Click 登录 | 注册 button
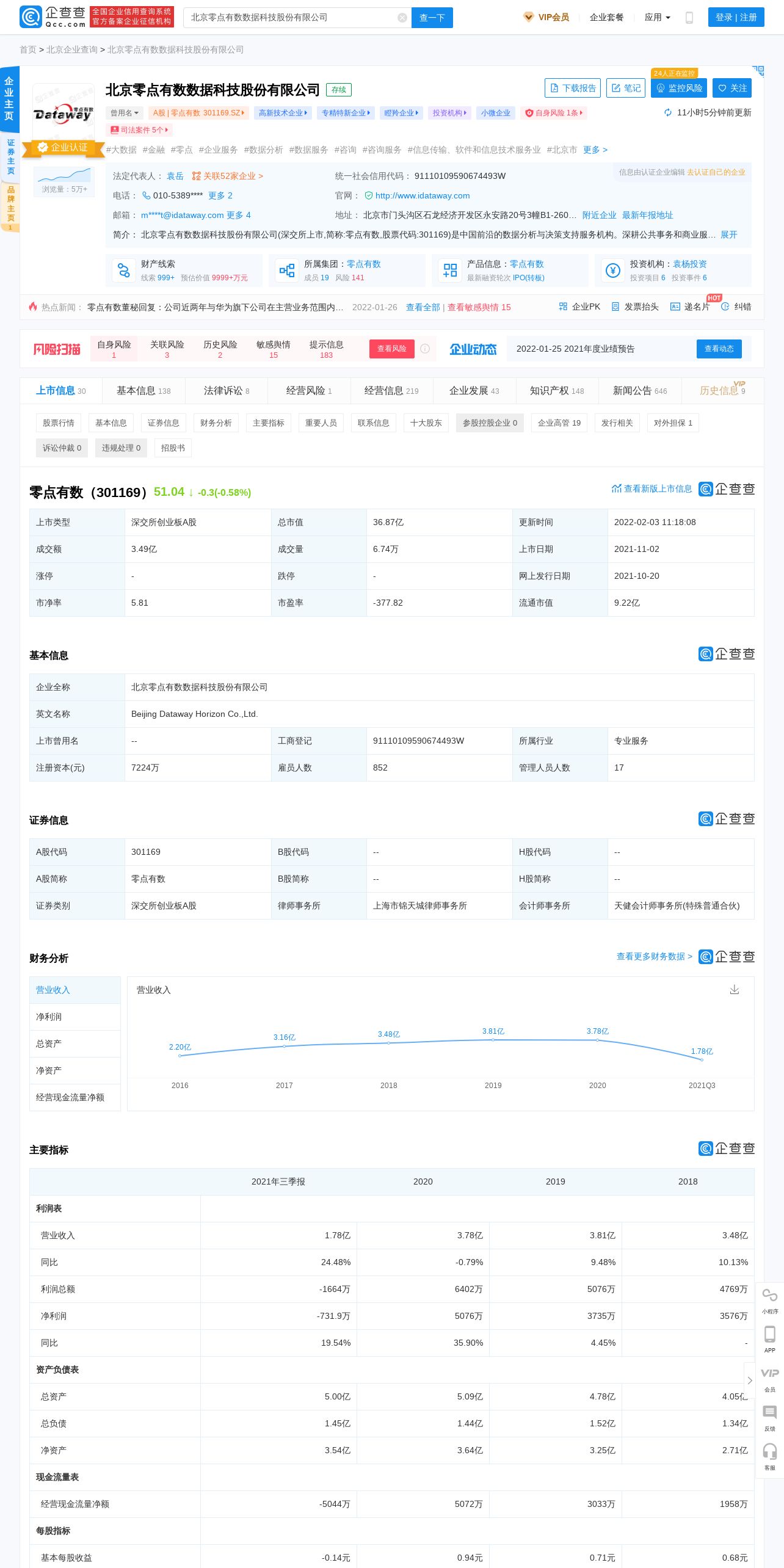The height and width of the screenshot is (1568, 784). click(x=736, y=18)
